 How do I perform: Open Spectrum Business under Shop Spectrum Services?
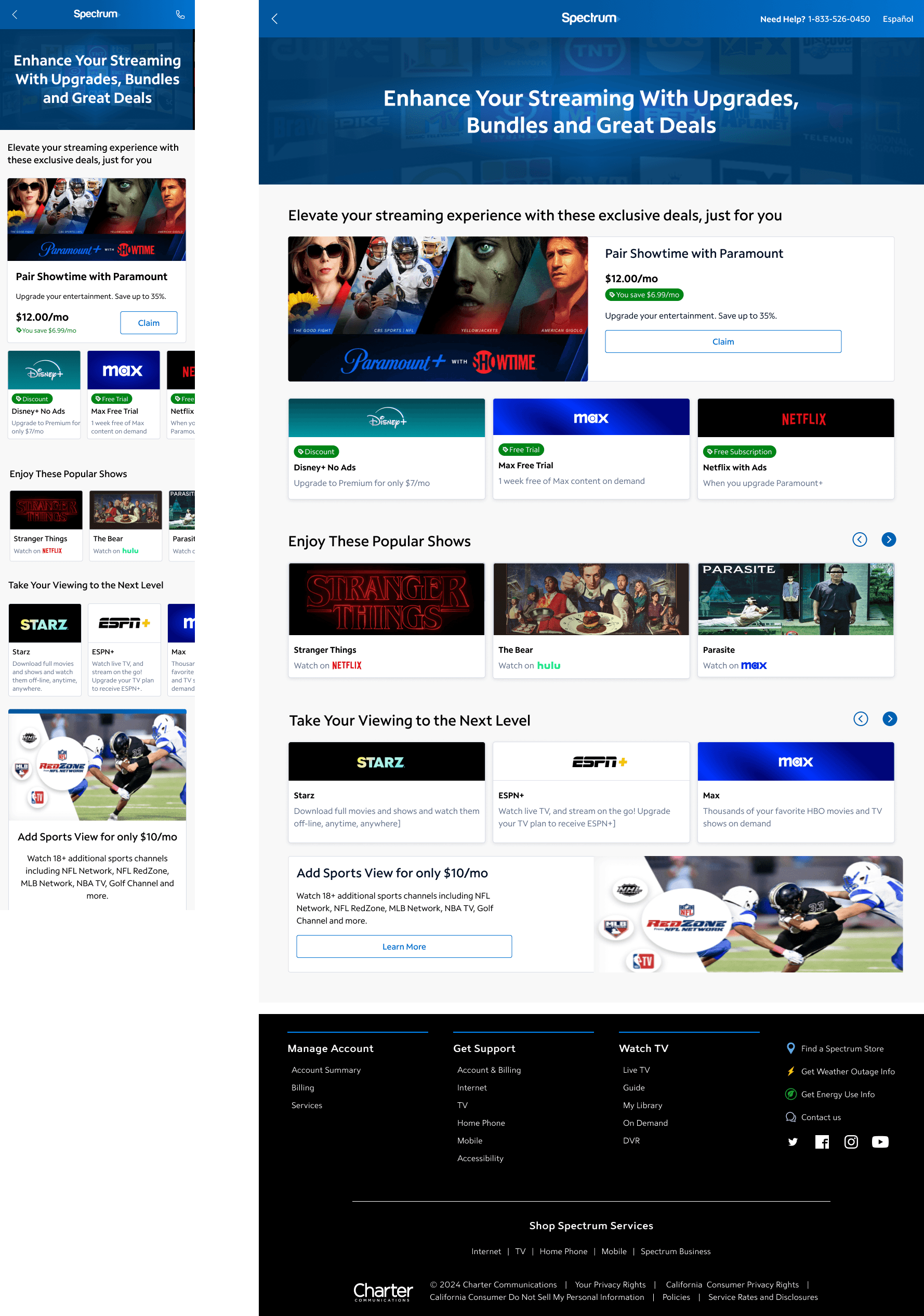[x=675, y=1251]
